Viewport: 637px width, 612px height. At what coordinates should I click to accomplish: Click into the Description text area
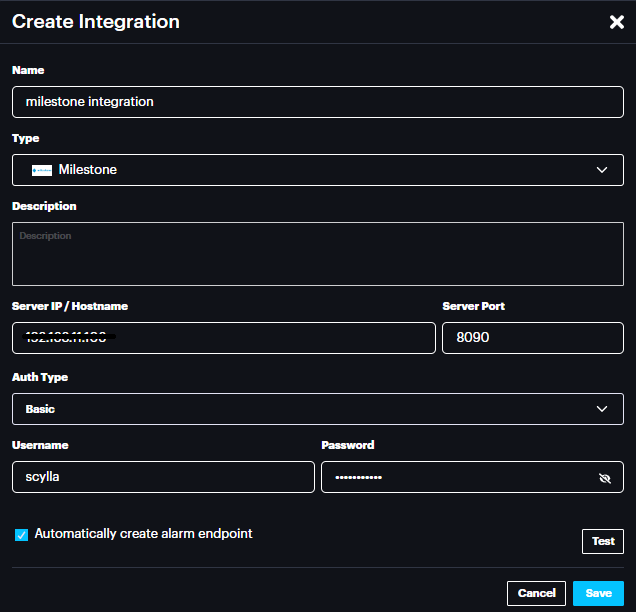[317, 254]
